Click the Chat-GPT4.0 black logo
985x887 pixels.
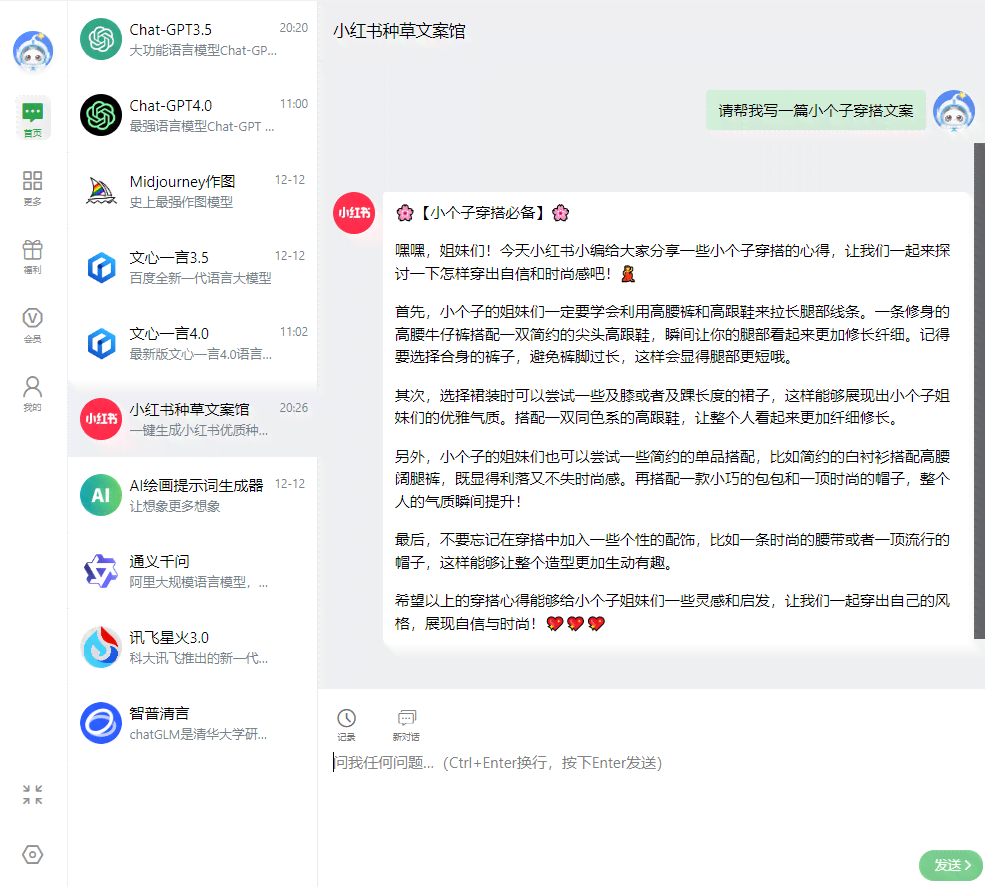click(101, 115)
